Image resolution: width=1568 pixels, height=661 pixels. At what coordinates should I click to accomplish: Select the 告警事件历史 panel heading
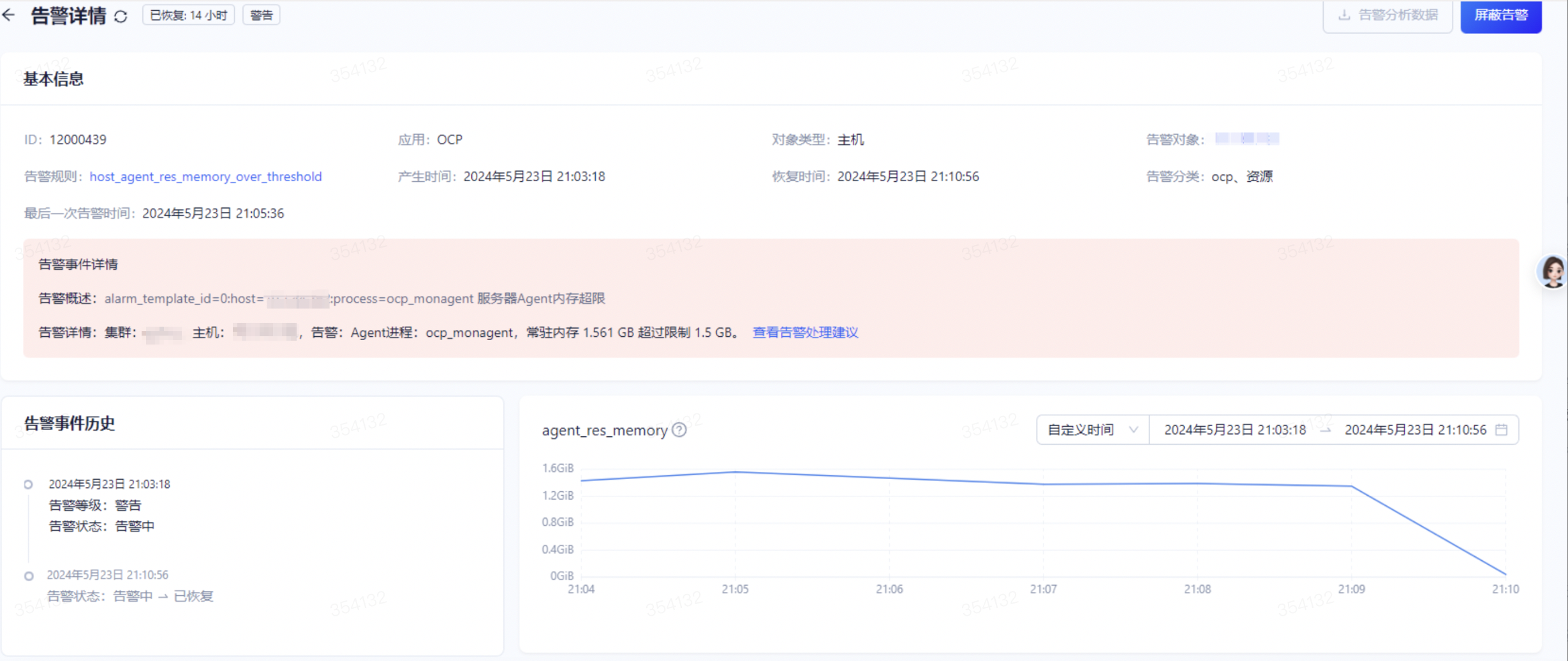[69, 424]
